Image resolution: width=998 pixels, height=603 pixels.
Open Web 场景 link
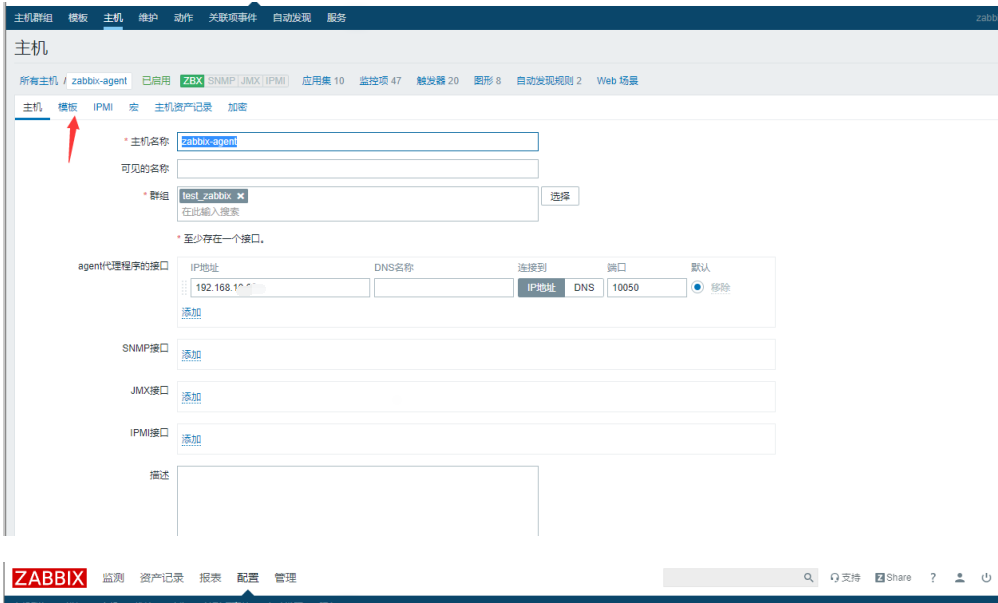pos(617,81)
